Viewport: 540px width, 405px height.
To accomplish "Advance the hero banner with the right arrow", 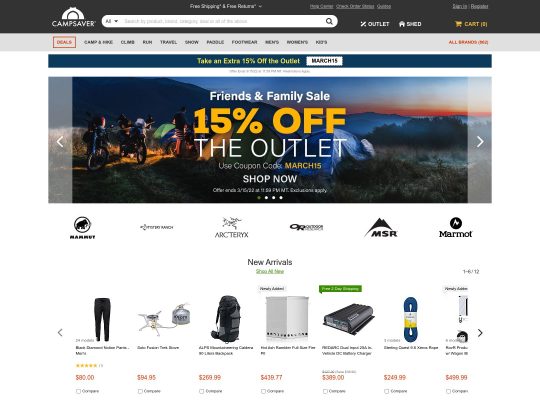I will coord(480,141).
